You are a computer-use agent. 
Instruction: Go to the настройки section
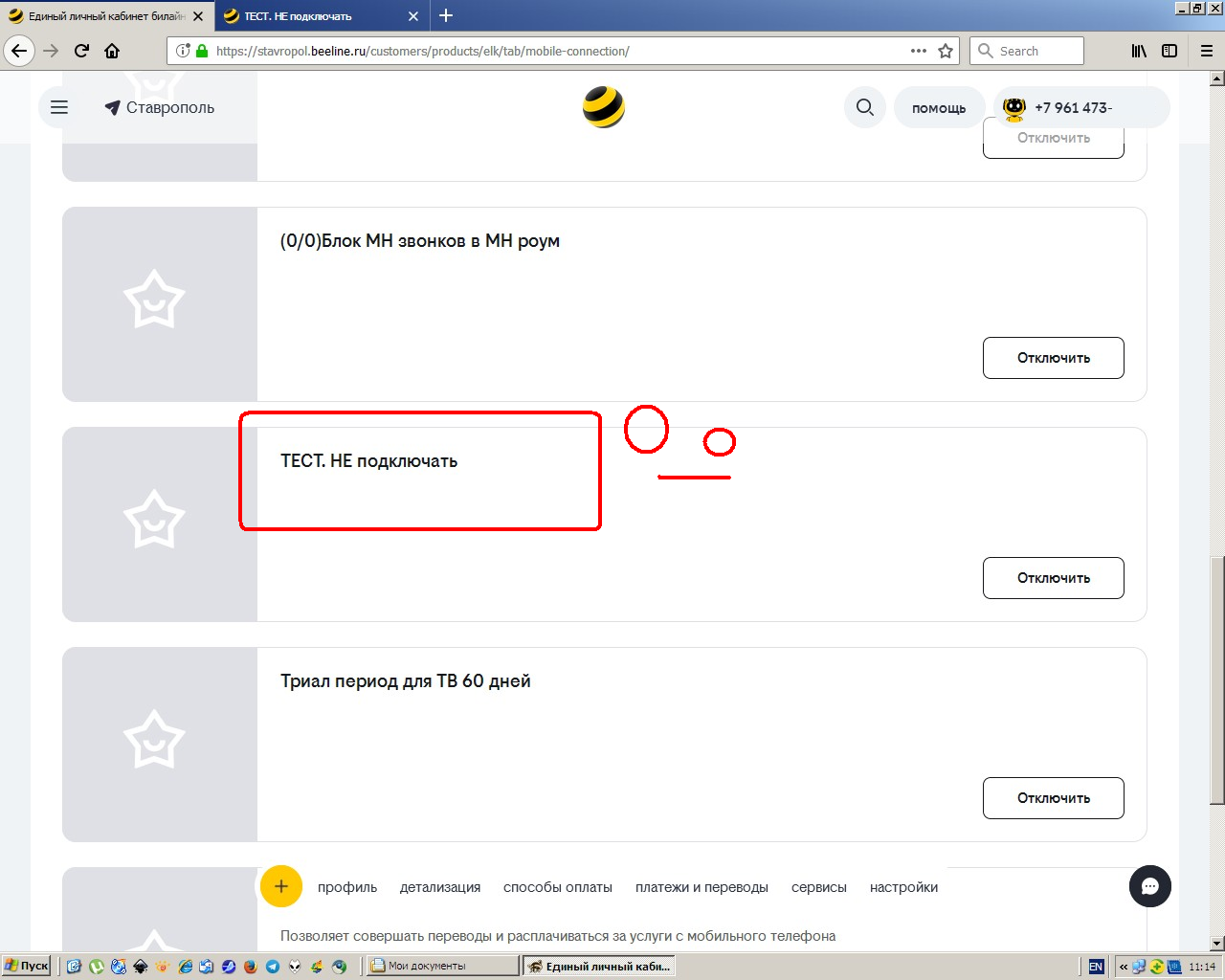[x=903, y=887]
